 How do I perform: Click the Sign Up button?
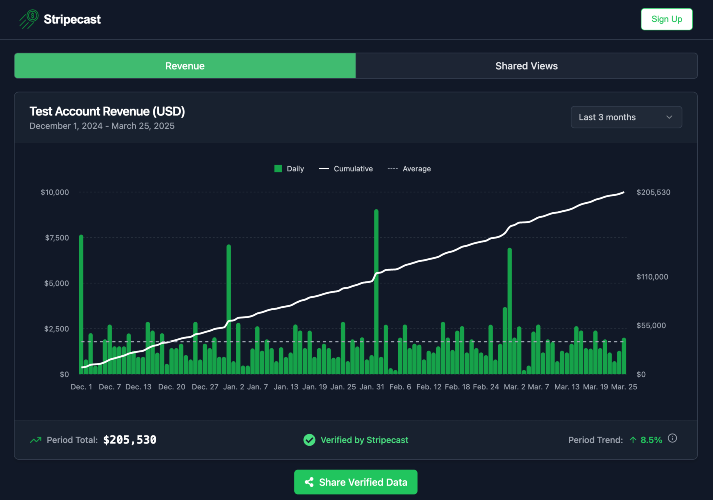(667, 19)
